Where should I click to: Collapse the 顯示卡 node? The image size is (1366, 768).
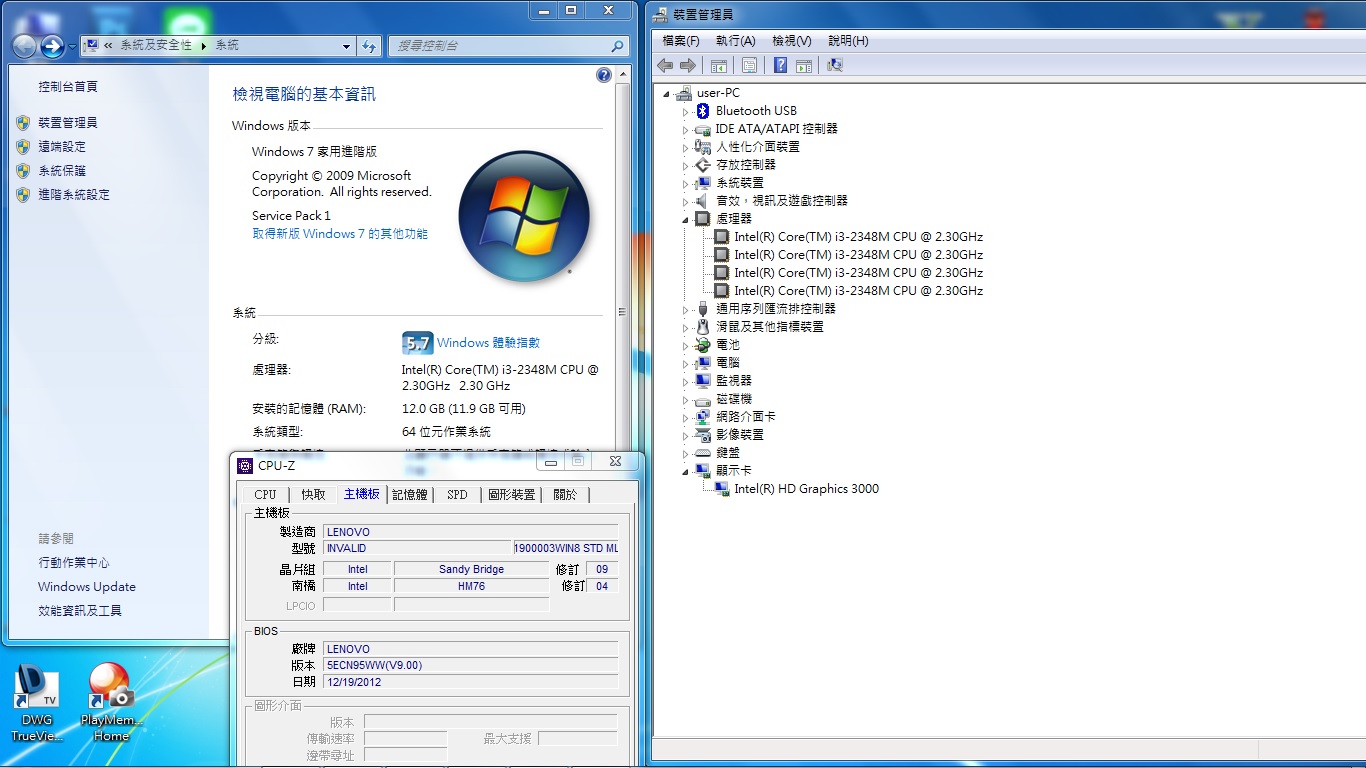click(686, 471)
